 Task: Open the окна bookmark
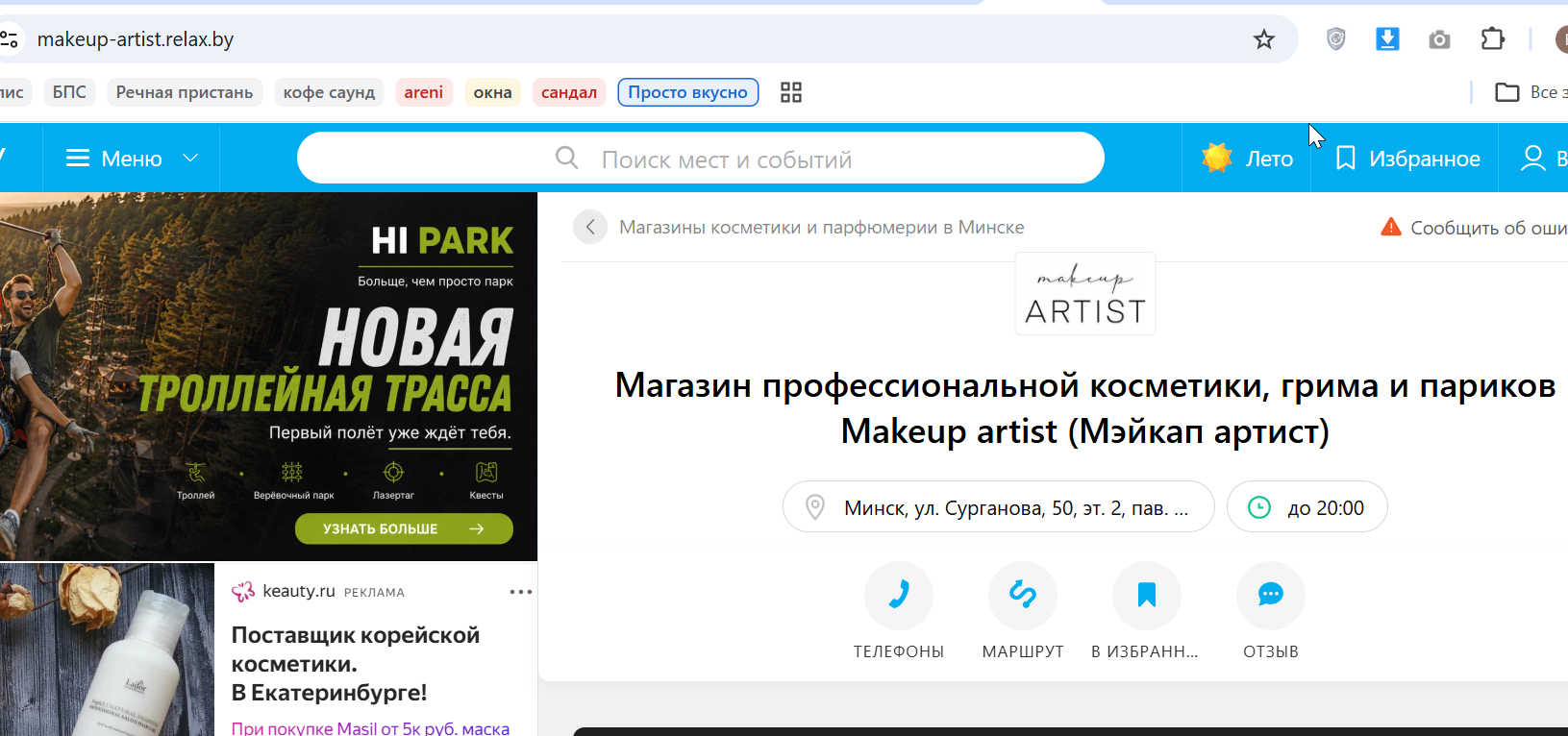pos(493,92)
